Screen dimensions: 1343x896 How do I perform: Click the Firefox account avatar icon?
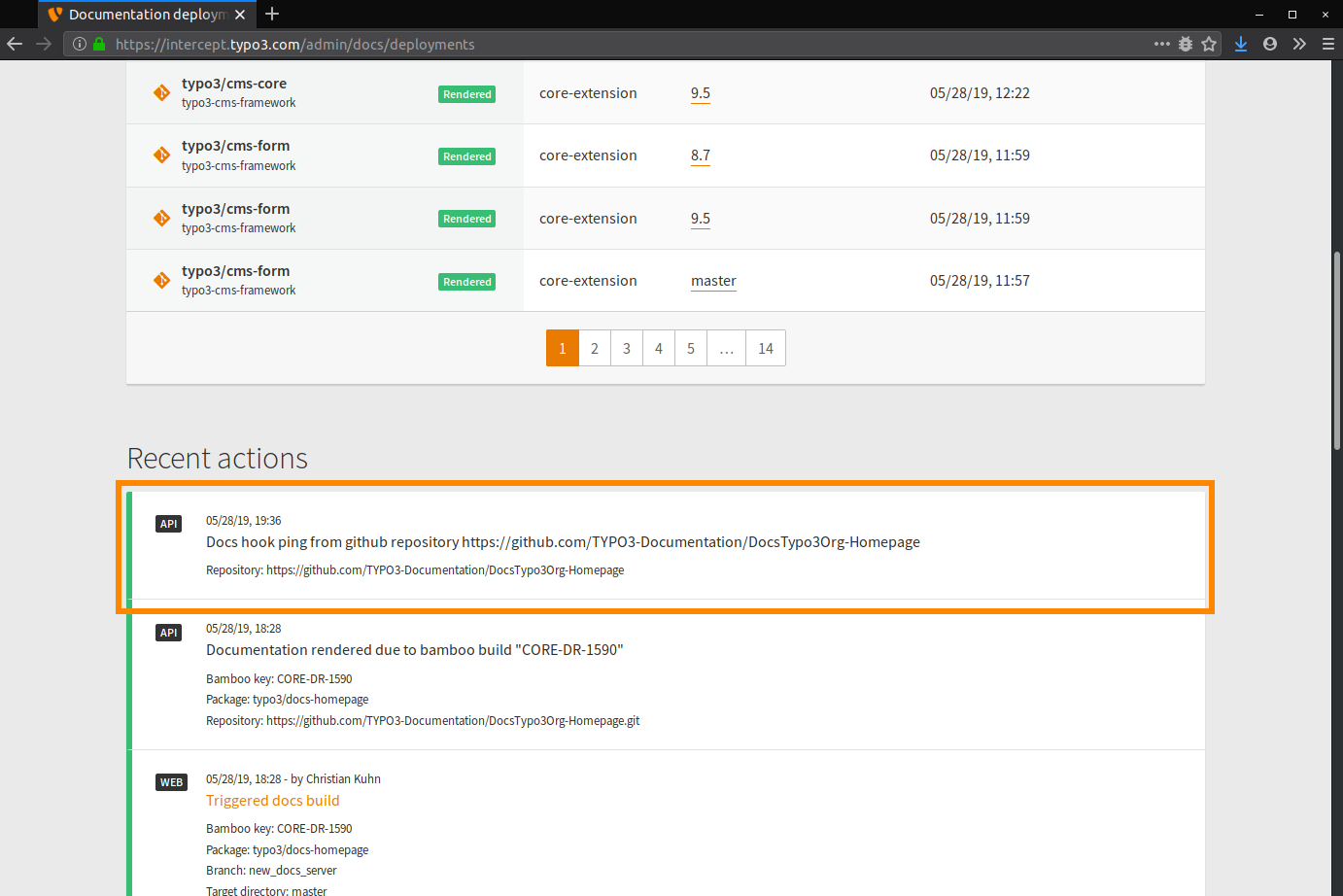pyautogui.click(x=1270, y=44)
